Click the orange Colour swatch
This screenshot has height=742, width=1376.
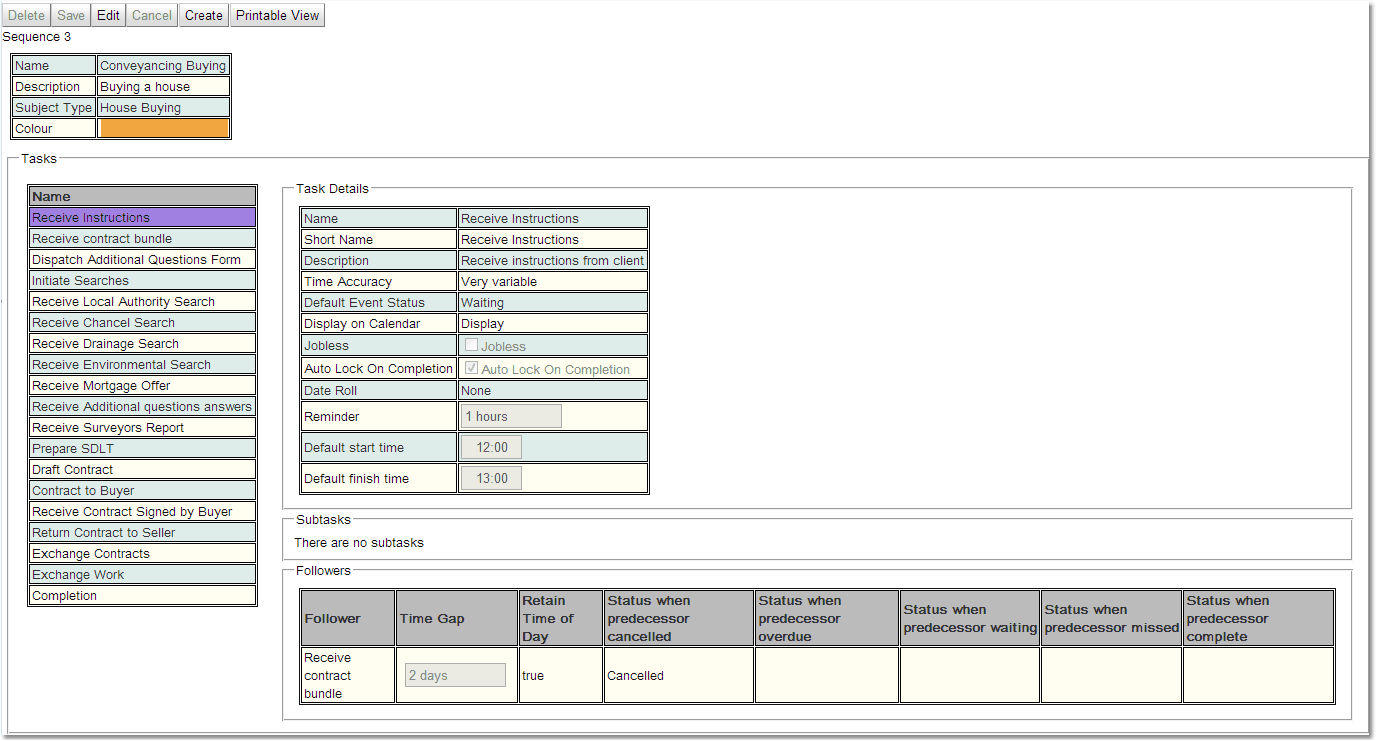pyautogui.click(x=164, y=128)
